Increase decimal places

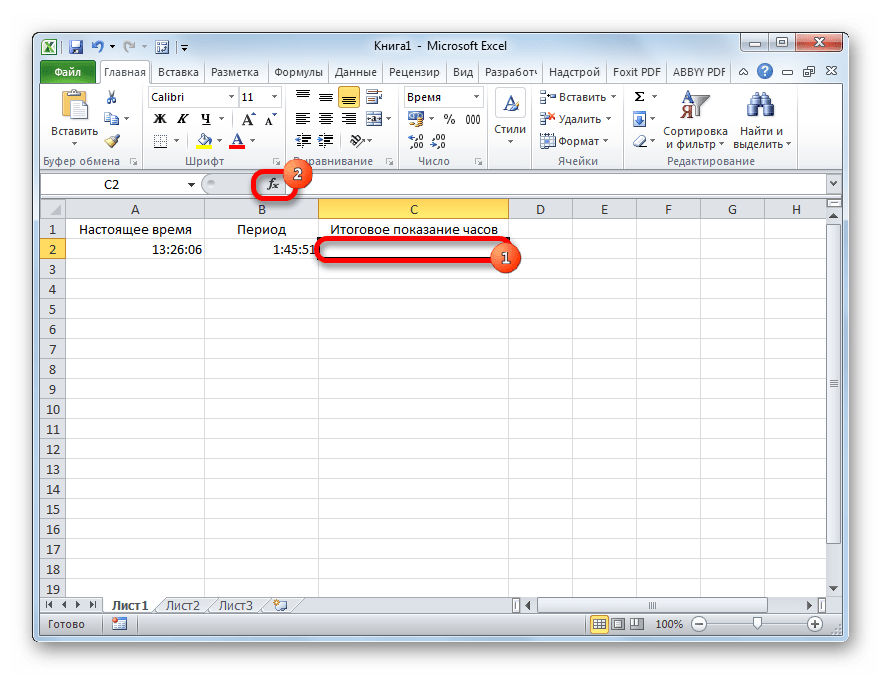click(x=416, y=141)
